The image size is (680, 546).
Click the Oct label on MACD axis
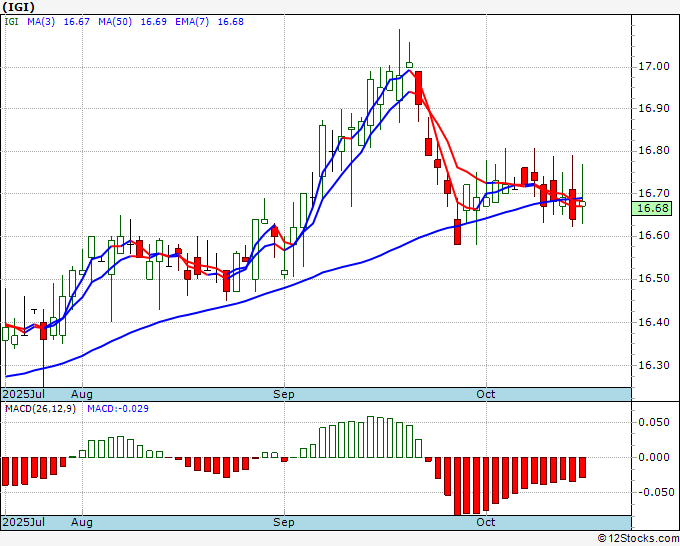tap(486, 522)
